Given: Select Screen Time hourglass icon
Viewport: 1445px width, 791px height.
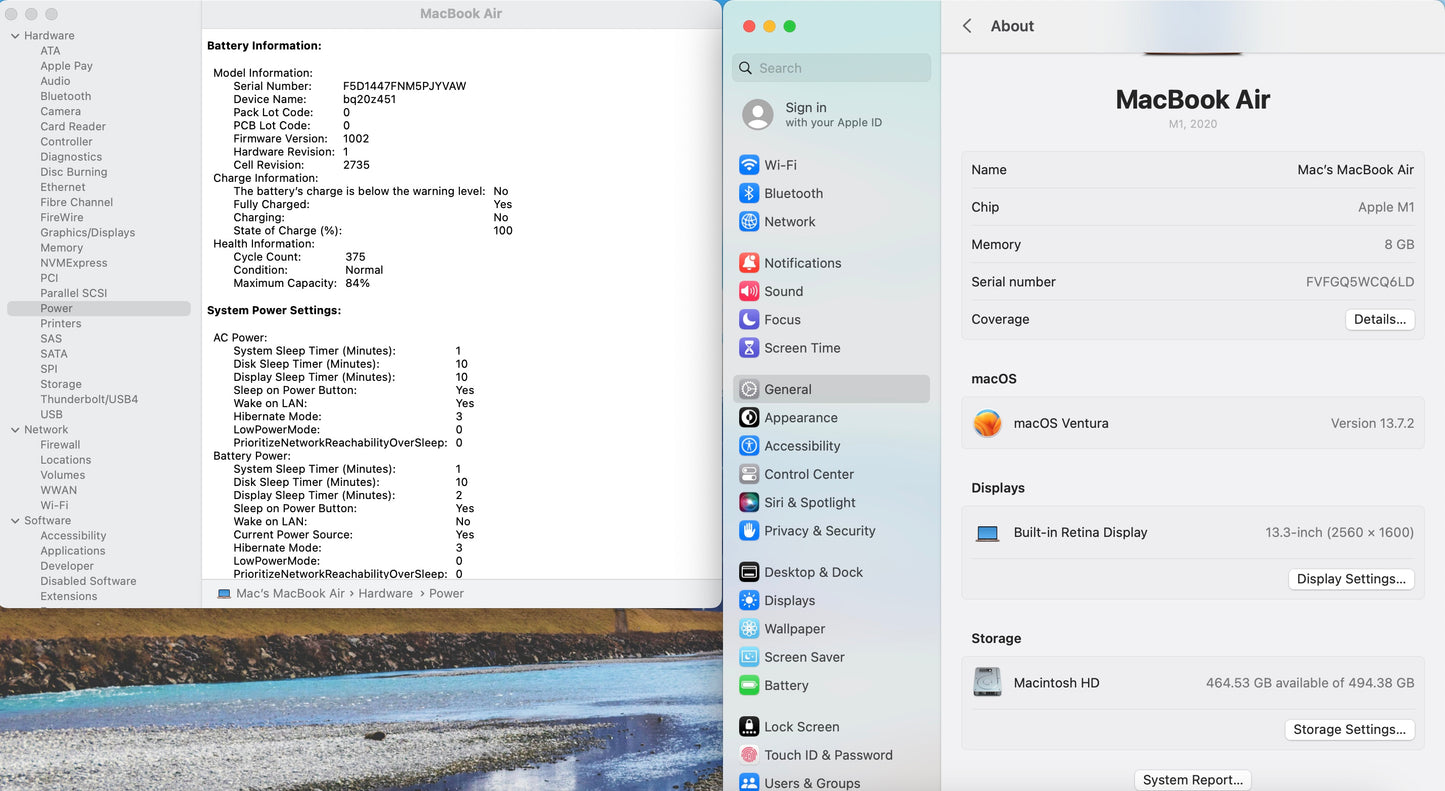Looking at the screenshot, I should 748,348.
